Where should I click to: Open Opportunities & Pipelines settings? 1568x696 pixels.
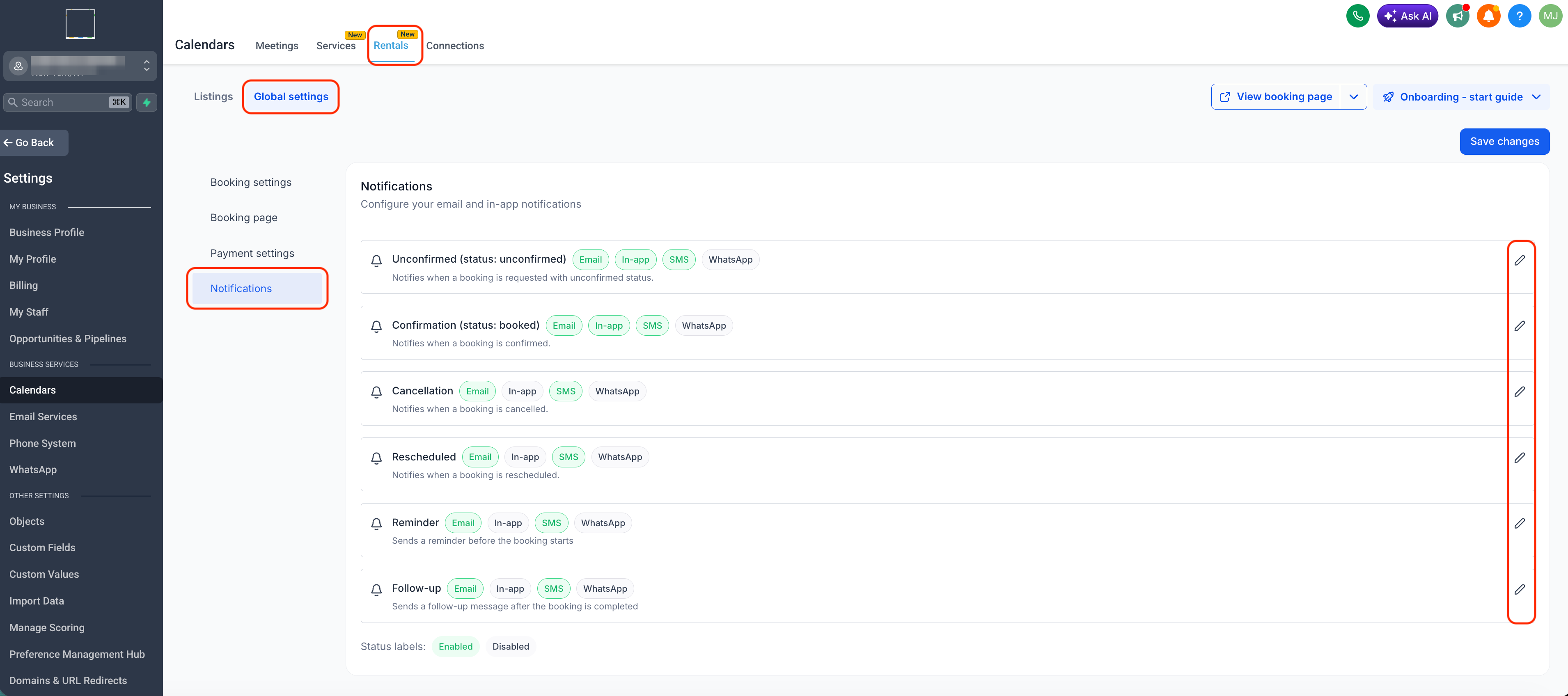tap(68, 339)
